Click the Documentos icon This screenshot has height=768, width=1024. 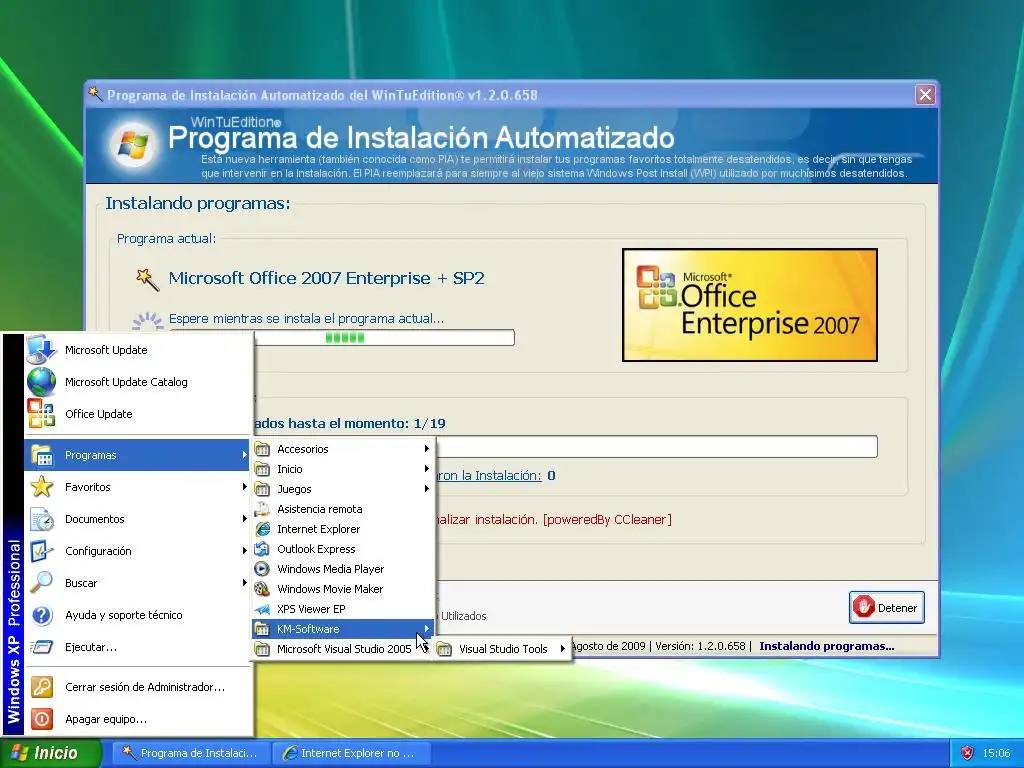42,519
